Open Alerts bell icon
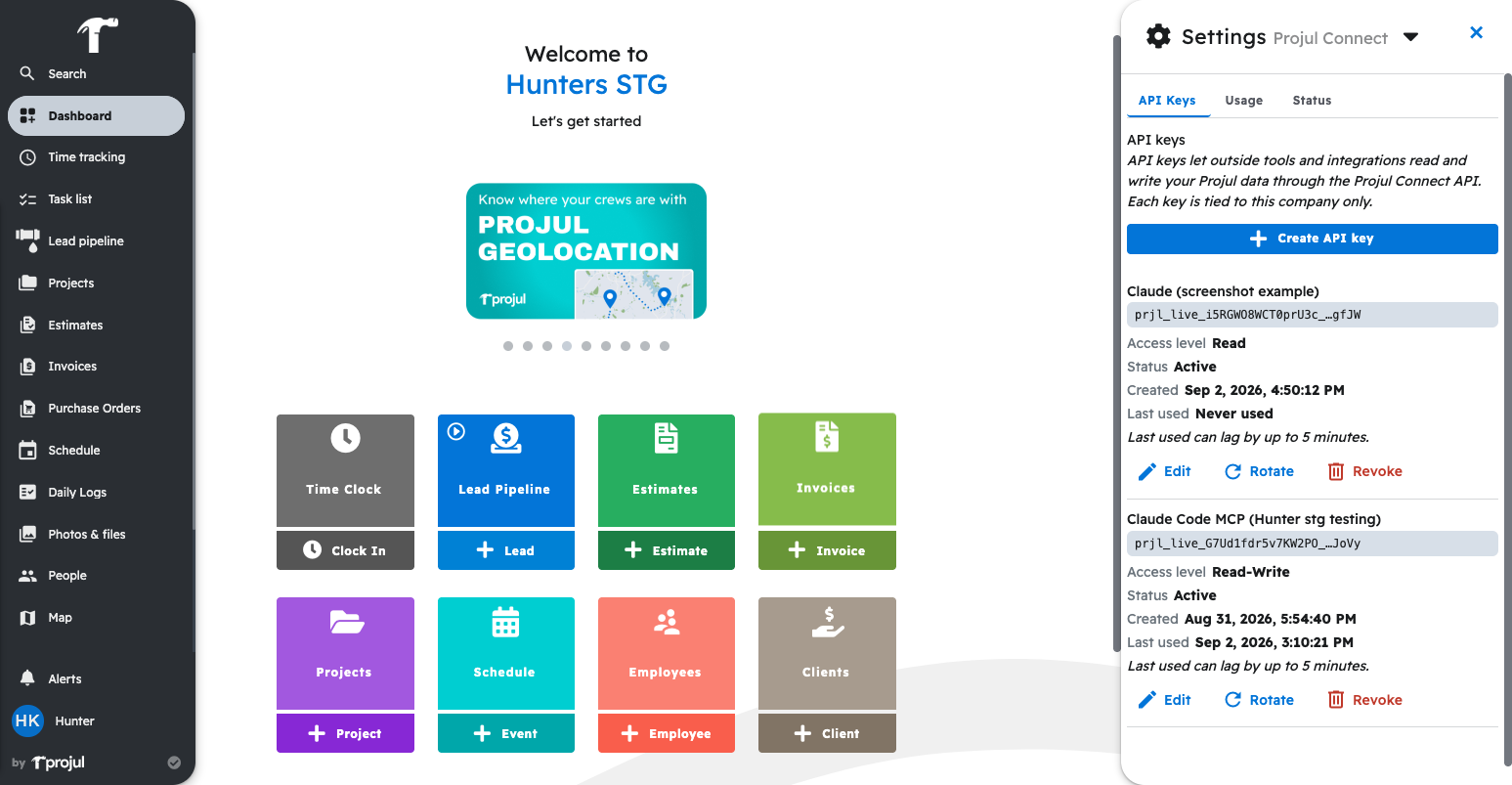The height and width of the screenshot is (785, 1512). [x=27, y=678]
